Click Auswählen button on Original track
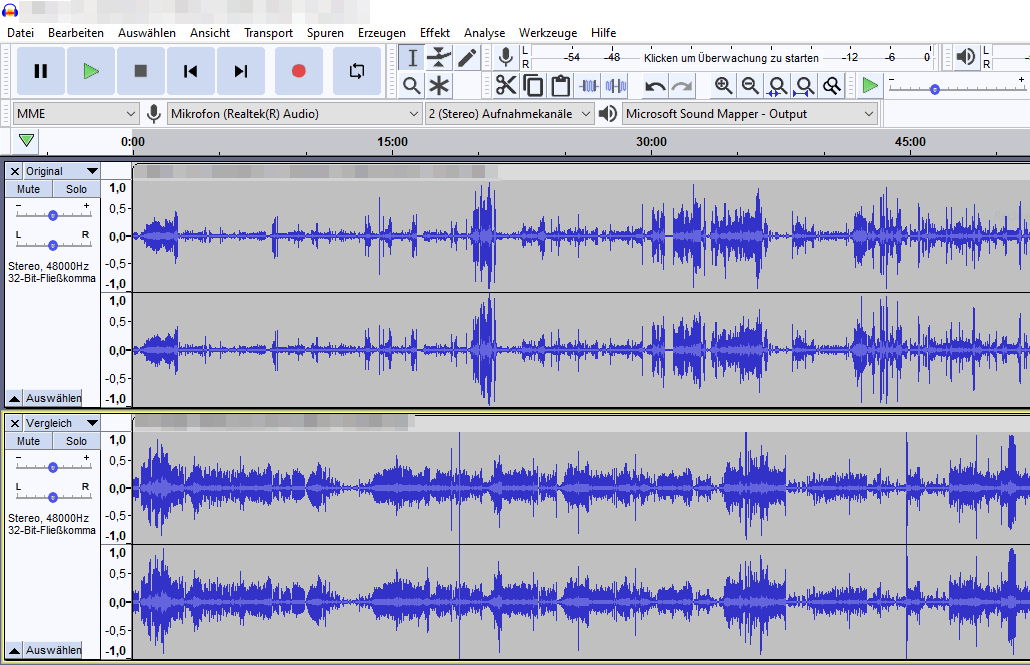 point(53,398)
